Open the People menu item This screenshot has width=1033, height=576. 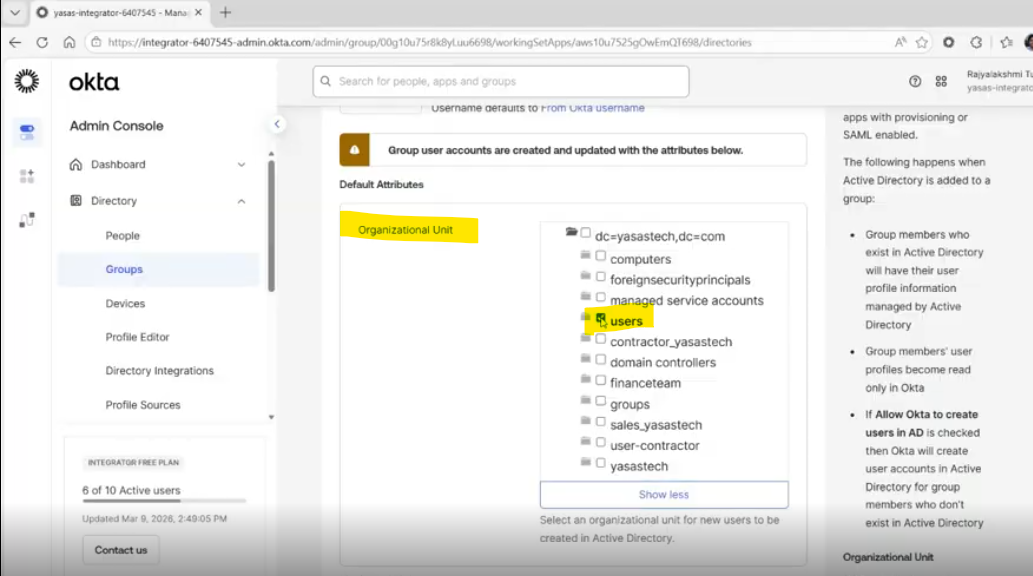coord(123,236)
